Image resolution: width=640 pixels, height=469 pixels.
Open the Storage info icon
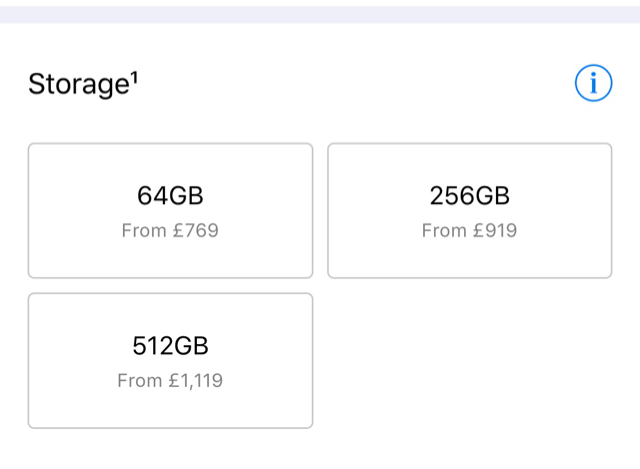593,83
